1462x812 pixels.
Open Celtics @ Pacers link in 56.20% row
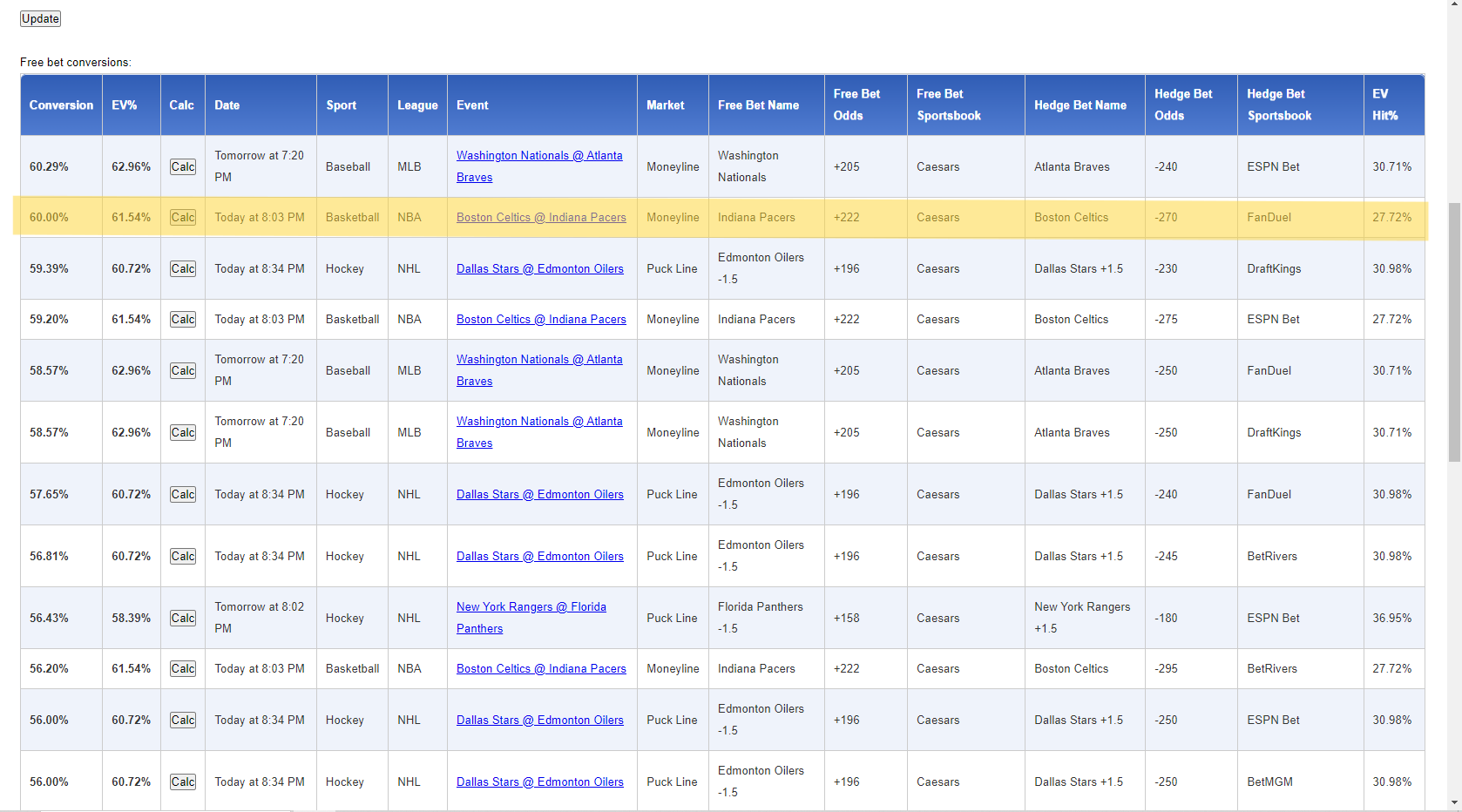[541, 668]
